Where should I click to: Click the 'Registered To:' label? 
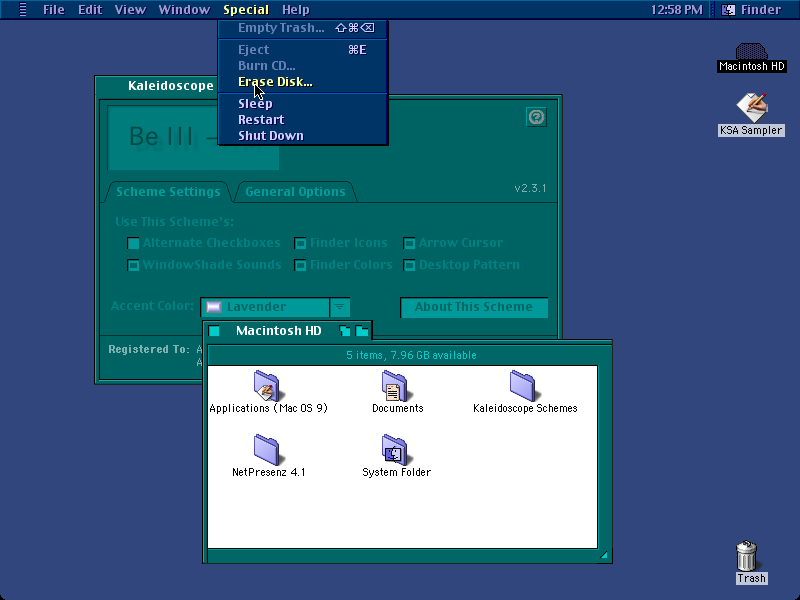pos(149,349)
